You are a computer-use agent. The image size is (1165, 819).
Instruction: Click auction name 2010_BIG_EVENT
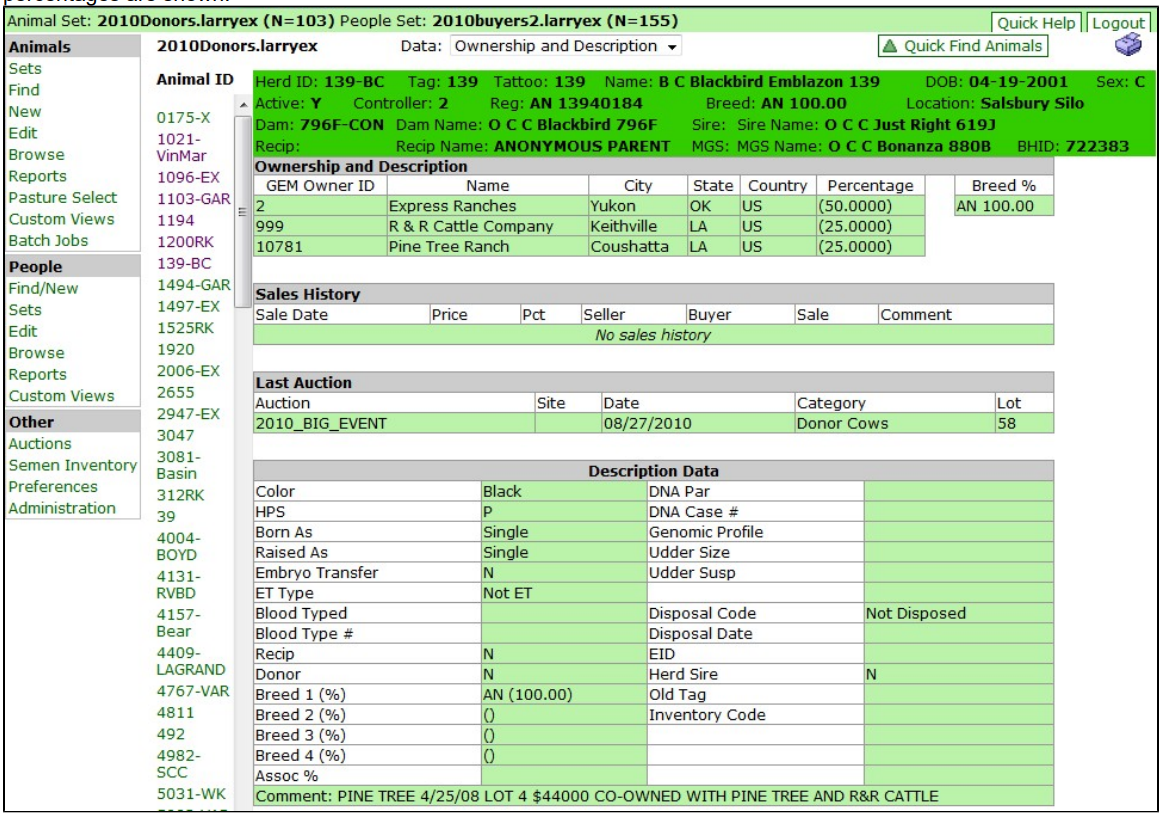tap(321, 424)
